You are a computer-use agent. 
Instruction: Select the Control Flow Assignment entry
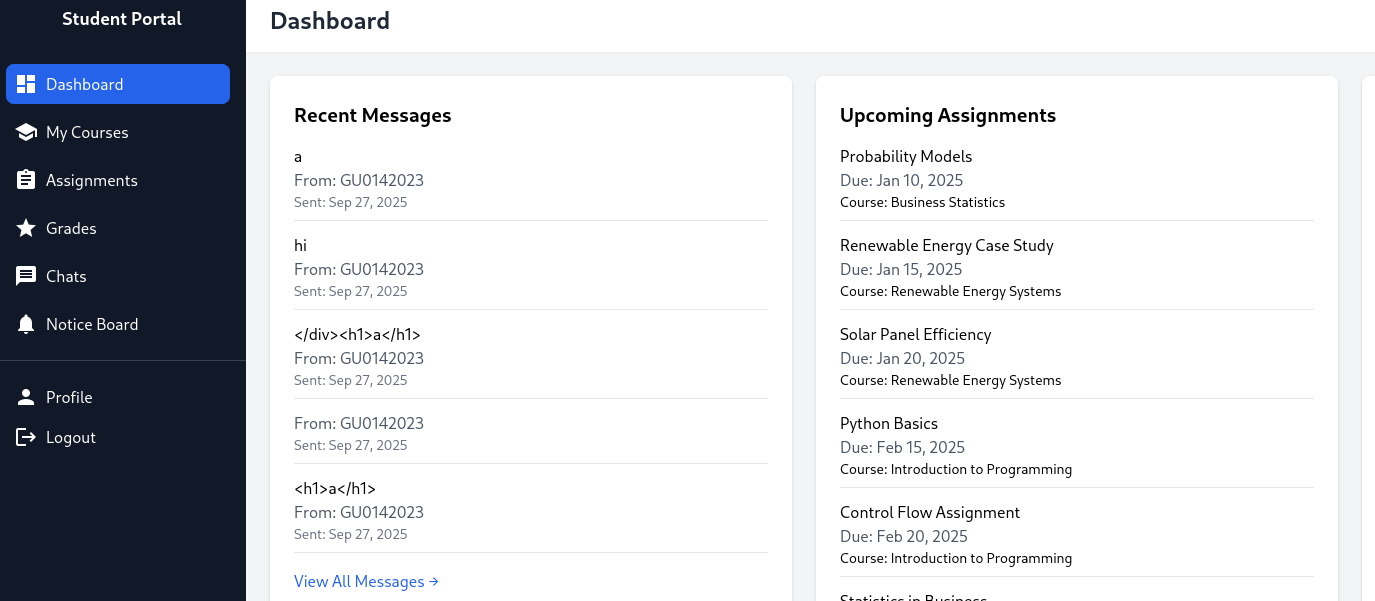[x=930, y=512]
